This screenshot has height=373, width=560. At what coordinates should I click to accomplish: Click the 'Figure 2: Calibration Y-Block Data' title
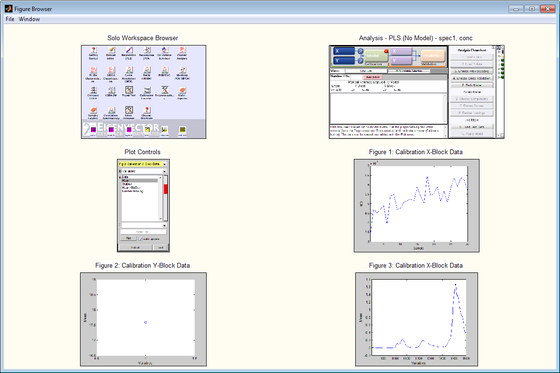pos(142,265)
